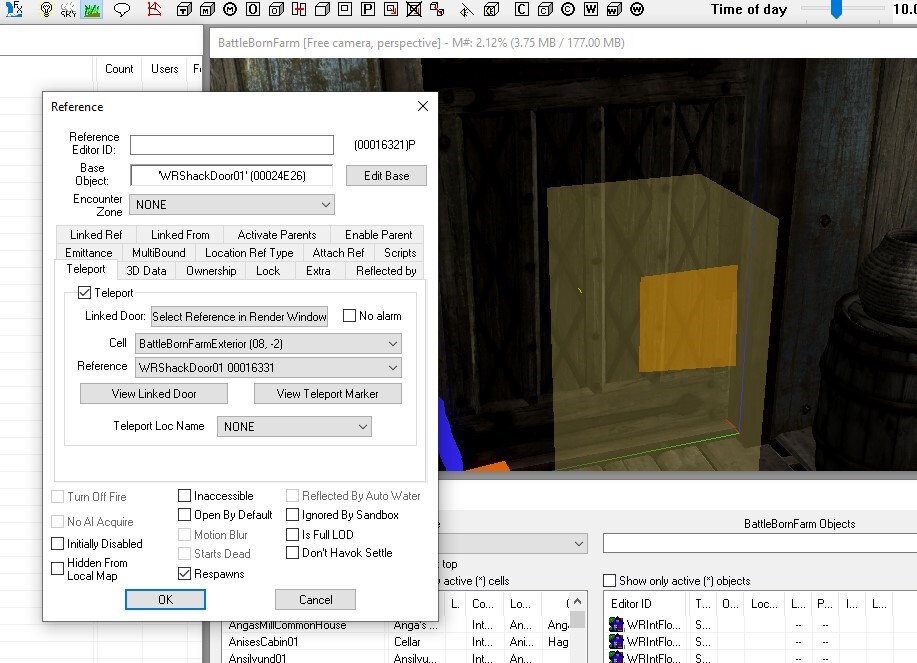Enable the No alarm checkbox

349,316
